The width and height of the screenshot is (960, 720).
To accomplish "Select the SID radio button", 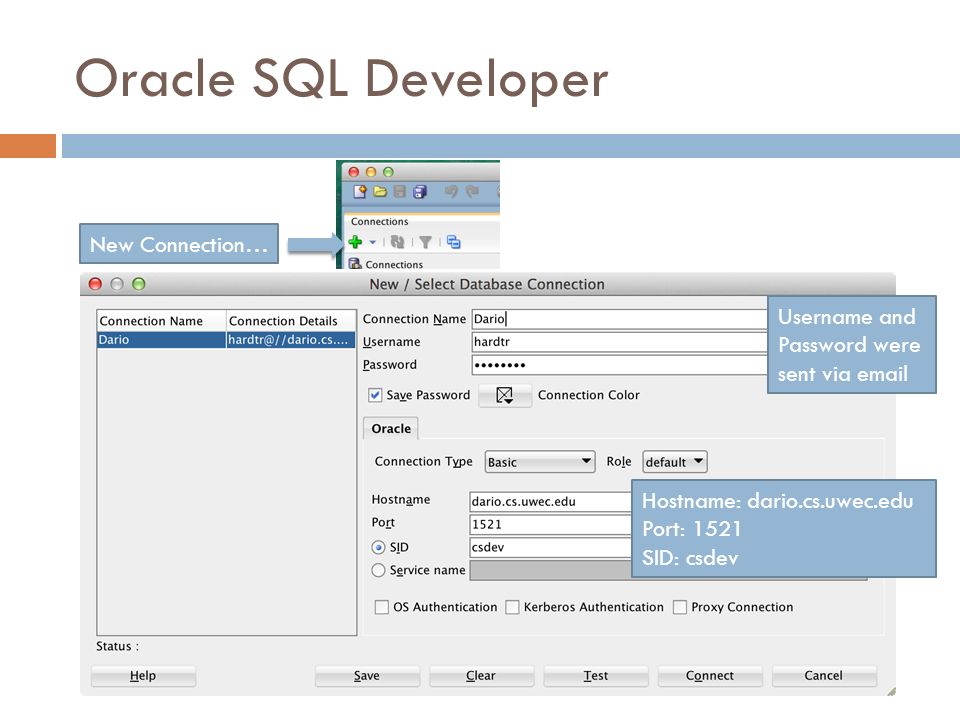I will 378,547.
